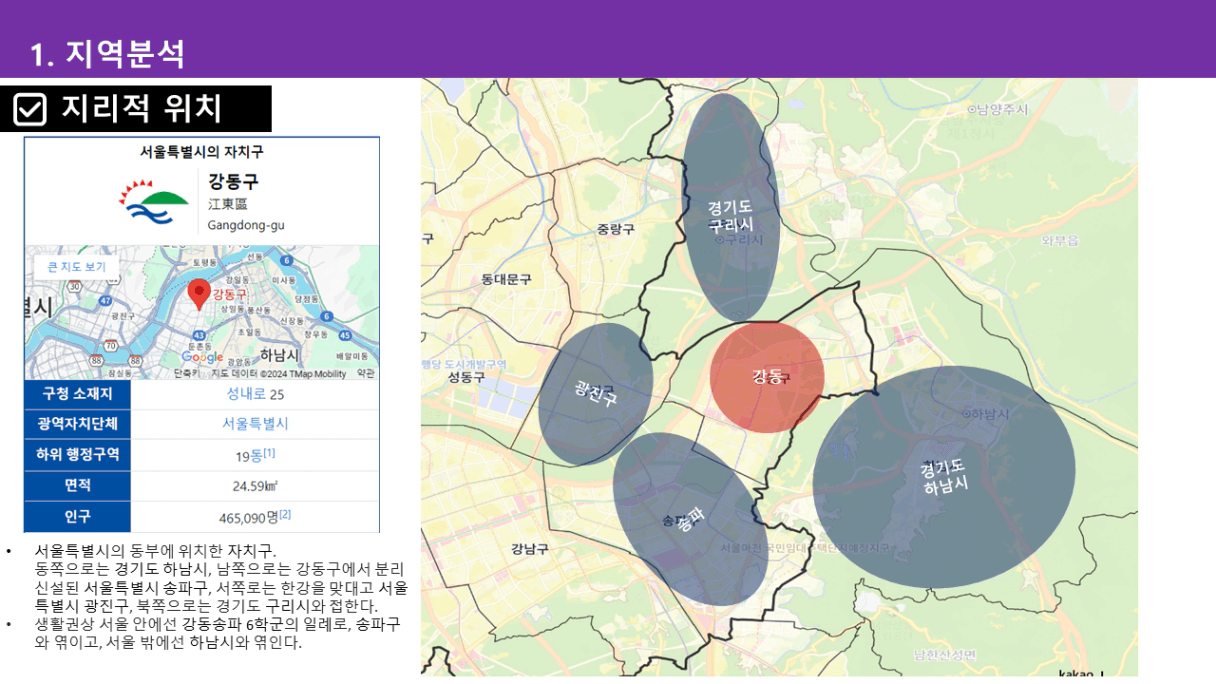Click the red location pin on mini map
Screen dimensions: 1216x684
tap(199, 294)
